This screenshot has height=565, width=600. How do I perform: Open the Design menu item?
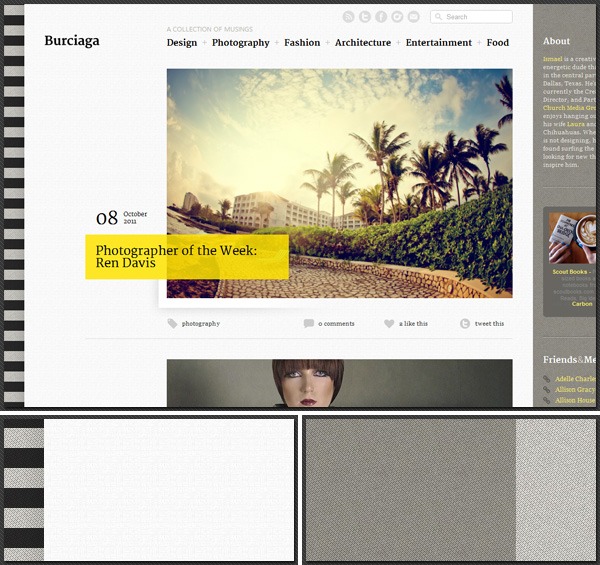[x=182, y=43]
